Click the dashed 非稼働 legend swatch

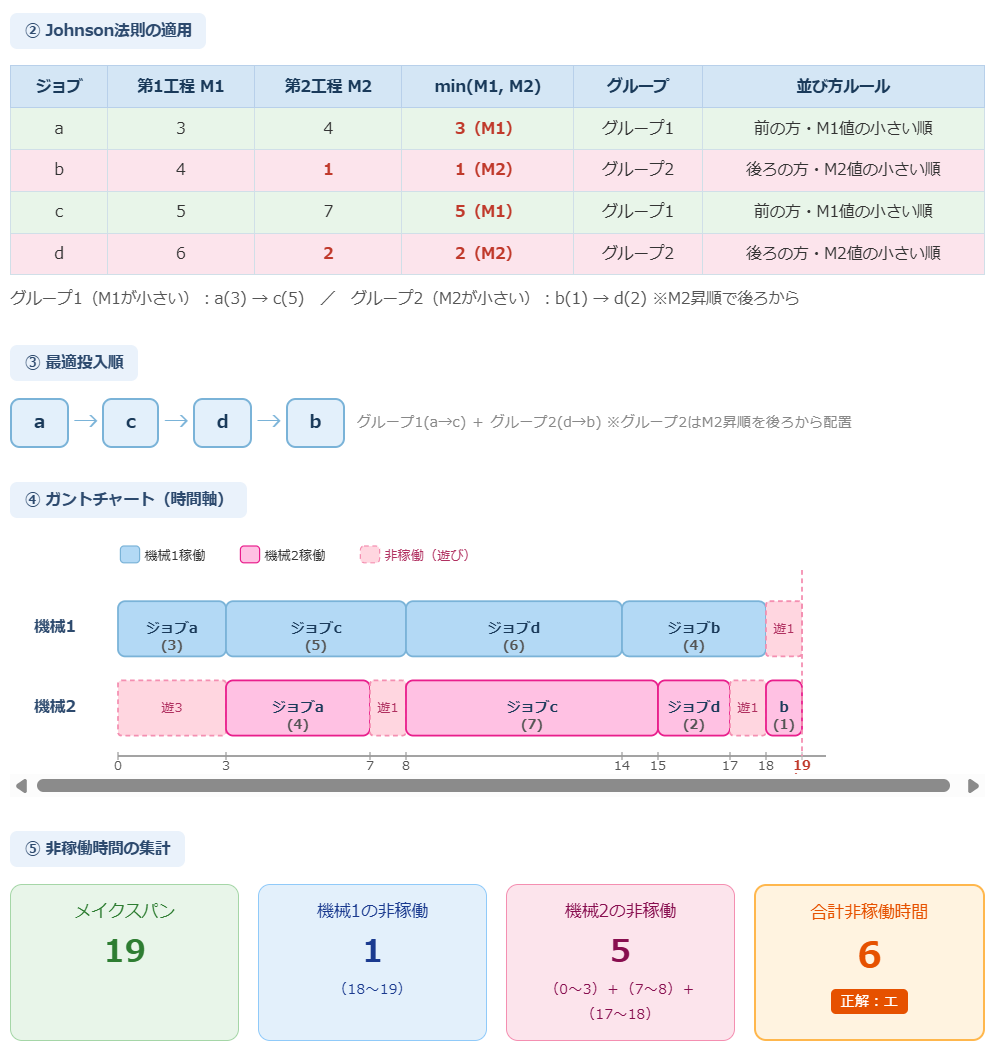click(x=370, y=555)
